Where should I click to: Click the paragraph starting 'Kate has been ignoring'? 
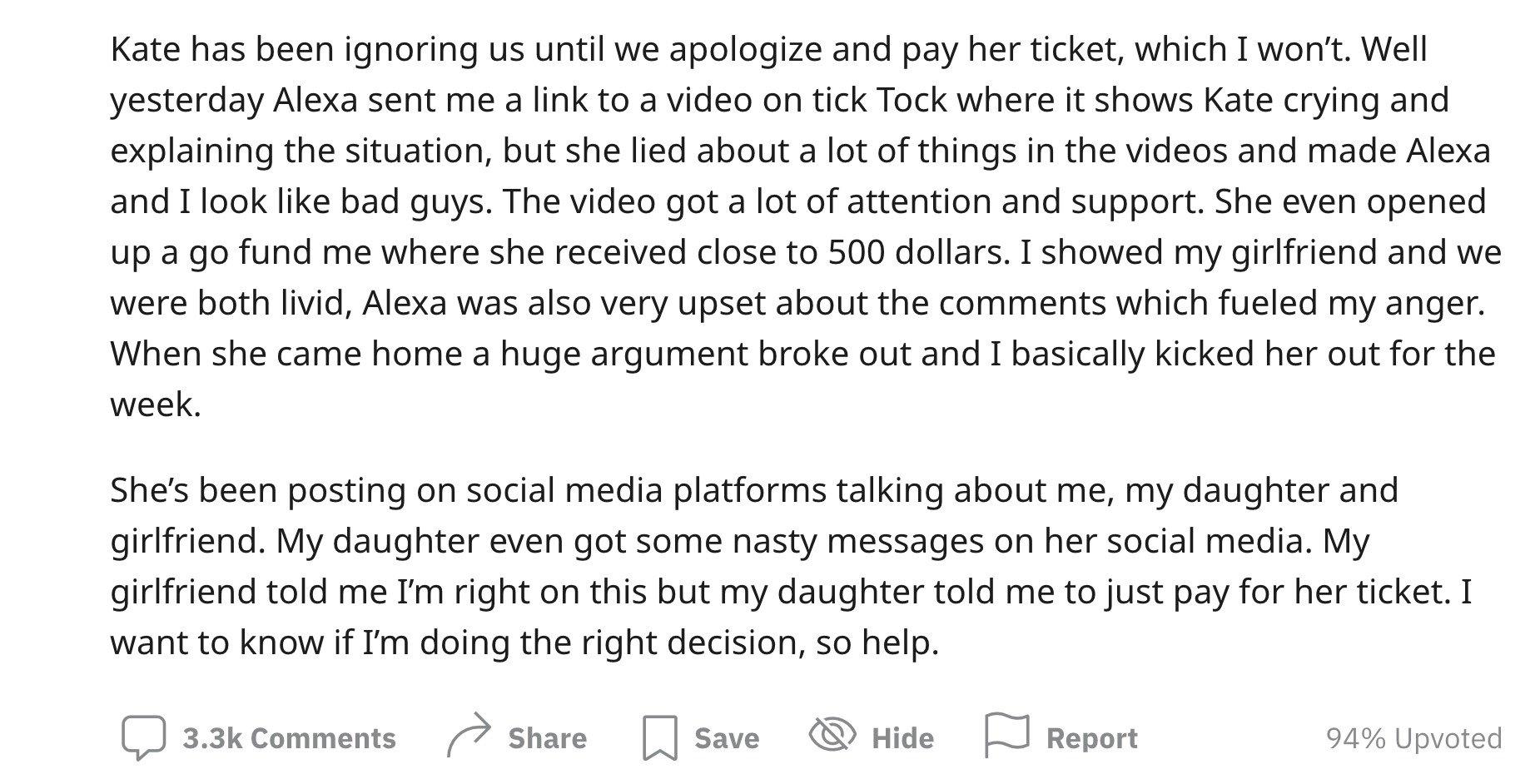coord(806,227)
